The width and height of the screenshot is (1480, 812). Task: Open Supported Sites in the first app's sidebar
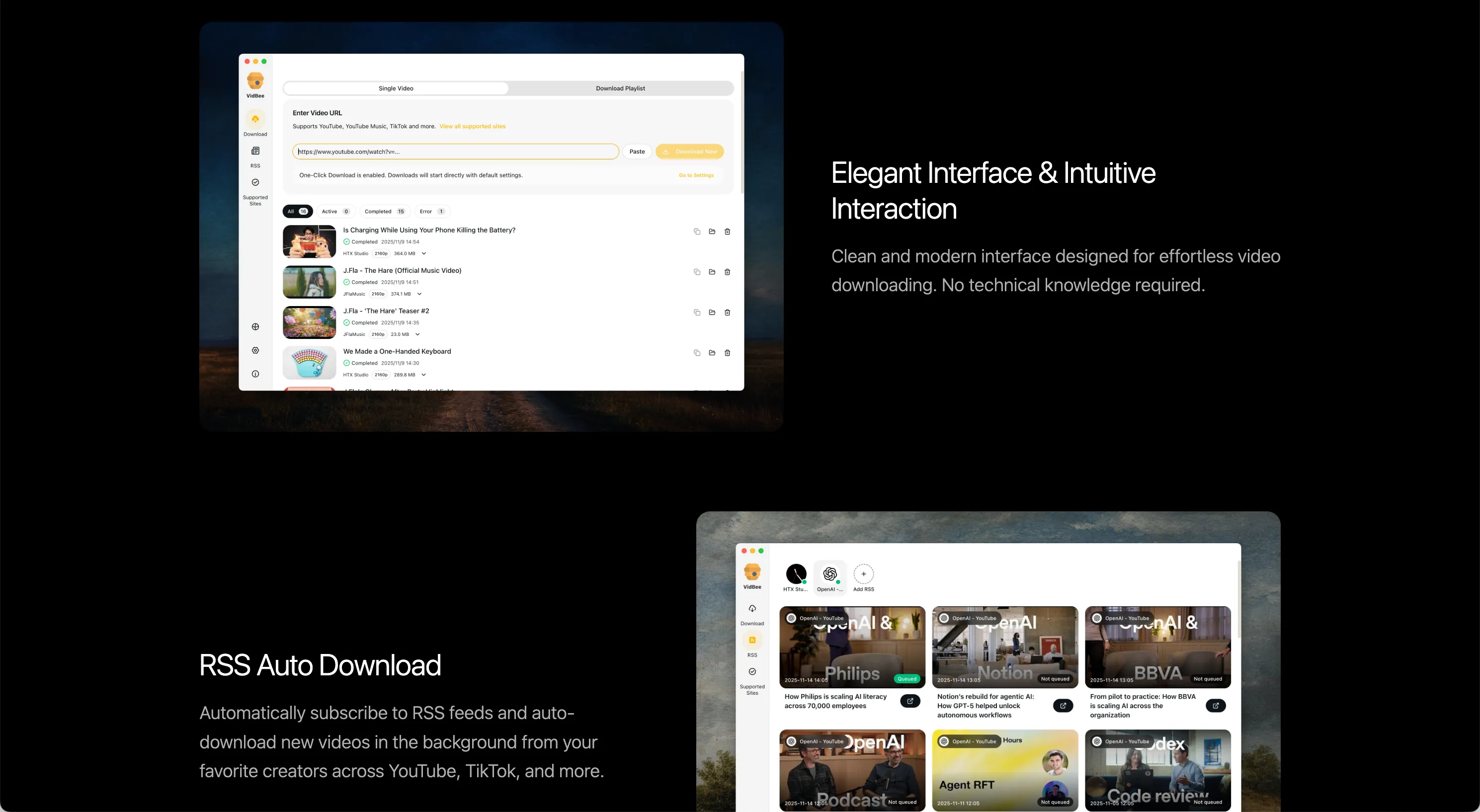coord(255,183)
